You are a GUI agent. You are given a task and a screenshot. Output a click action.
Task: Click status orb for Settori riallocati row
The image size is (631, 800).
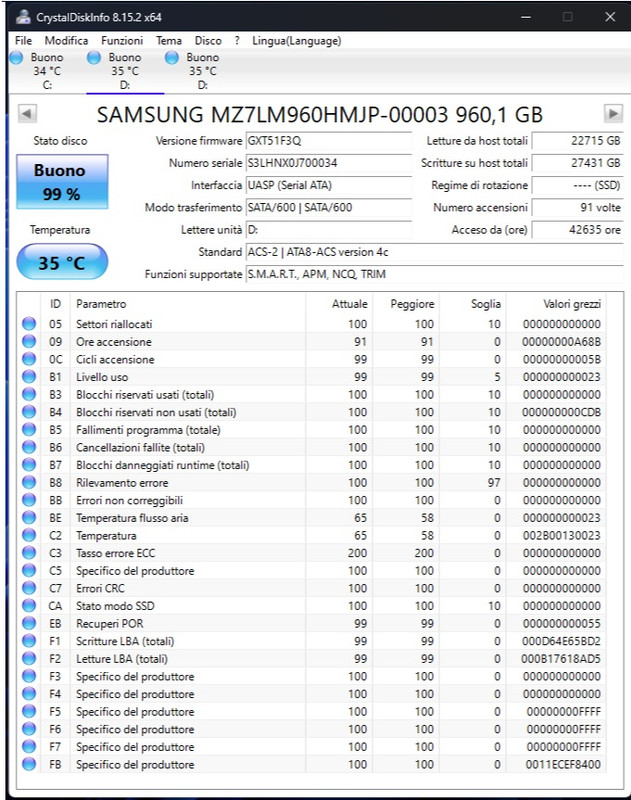click(29, 323)
